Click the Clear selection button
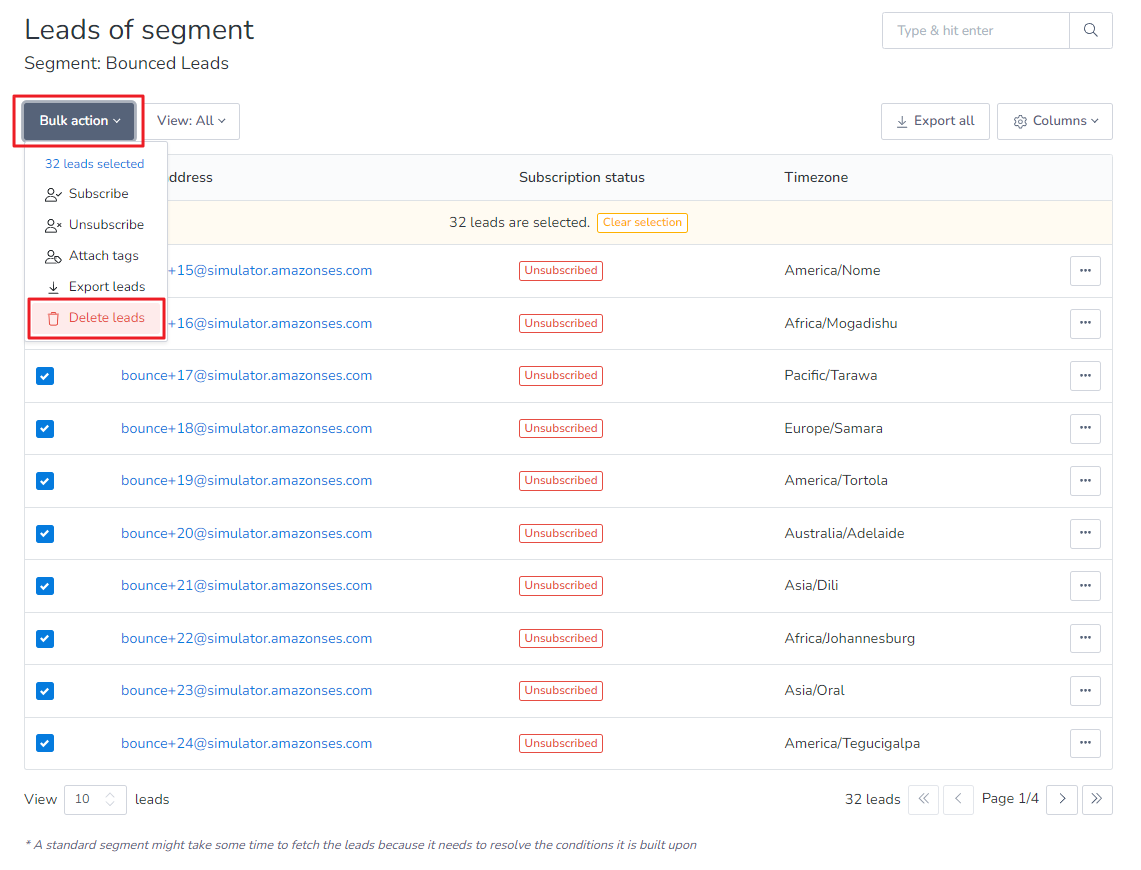 [x=642, y=223]
